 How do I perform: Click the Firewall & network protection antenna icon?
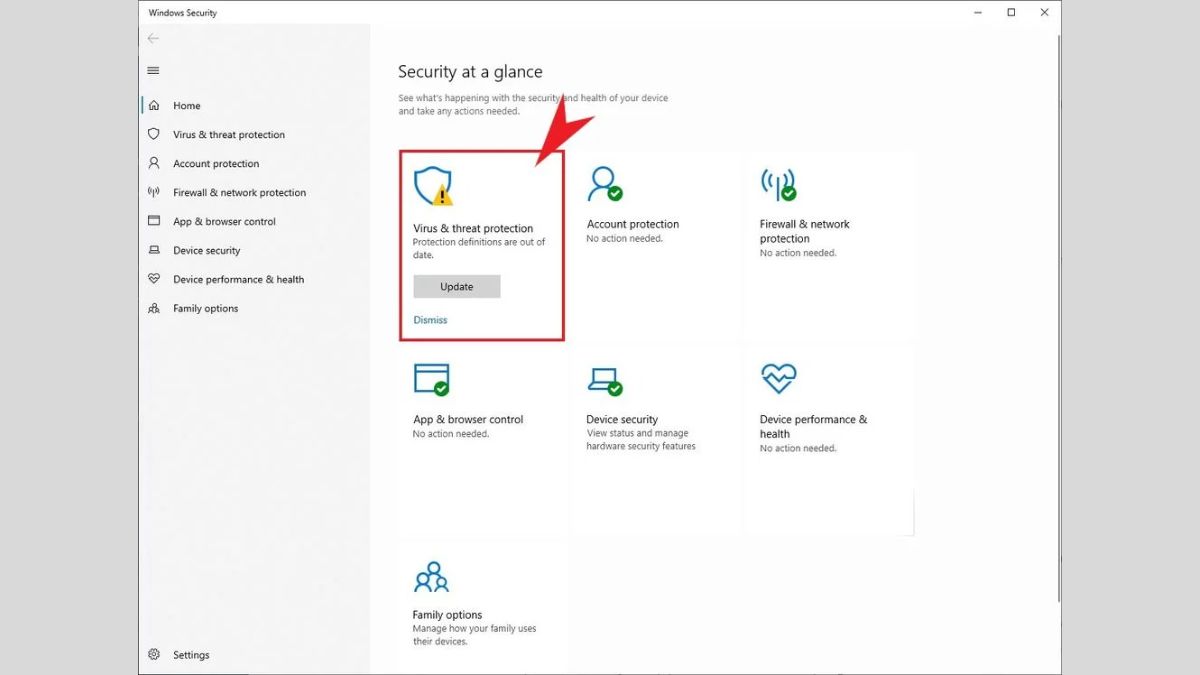tap(778, 184)
